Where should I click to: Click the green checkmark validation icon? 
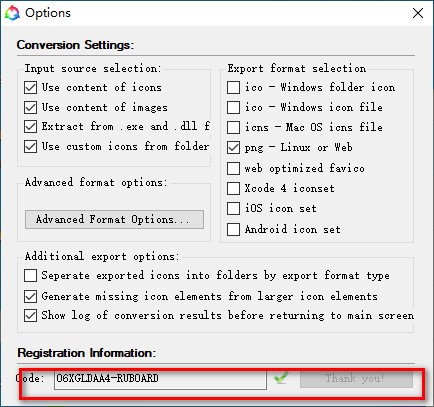point(281,378)
